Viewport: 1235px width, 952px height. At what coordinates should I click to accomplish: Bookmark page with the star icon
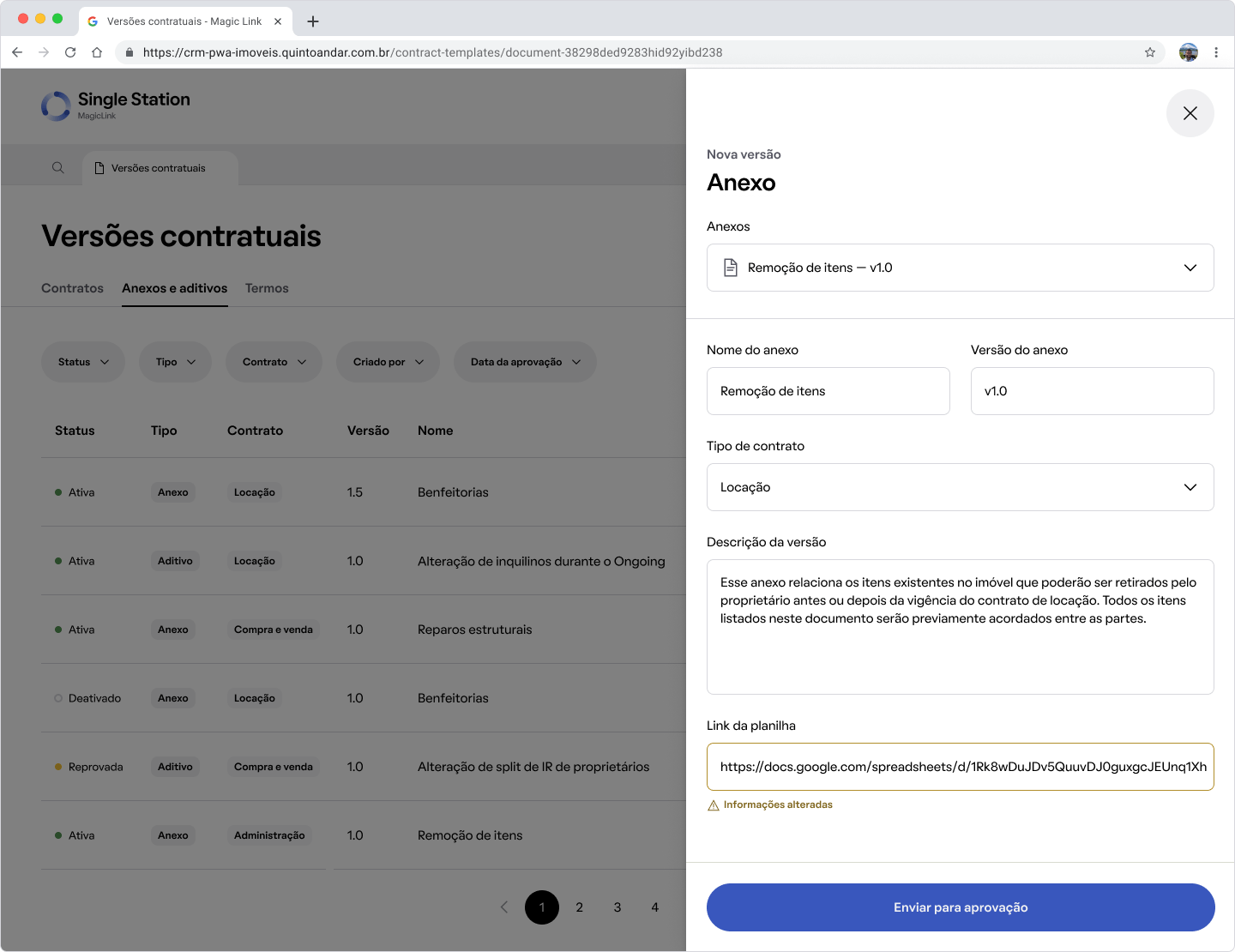coord(1150,52)
